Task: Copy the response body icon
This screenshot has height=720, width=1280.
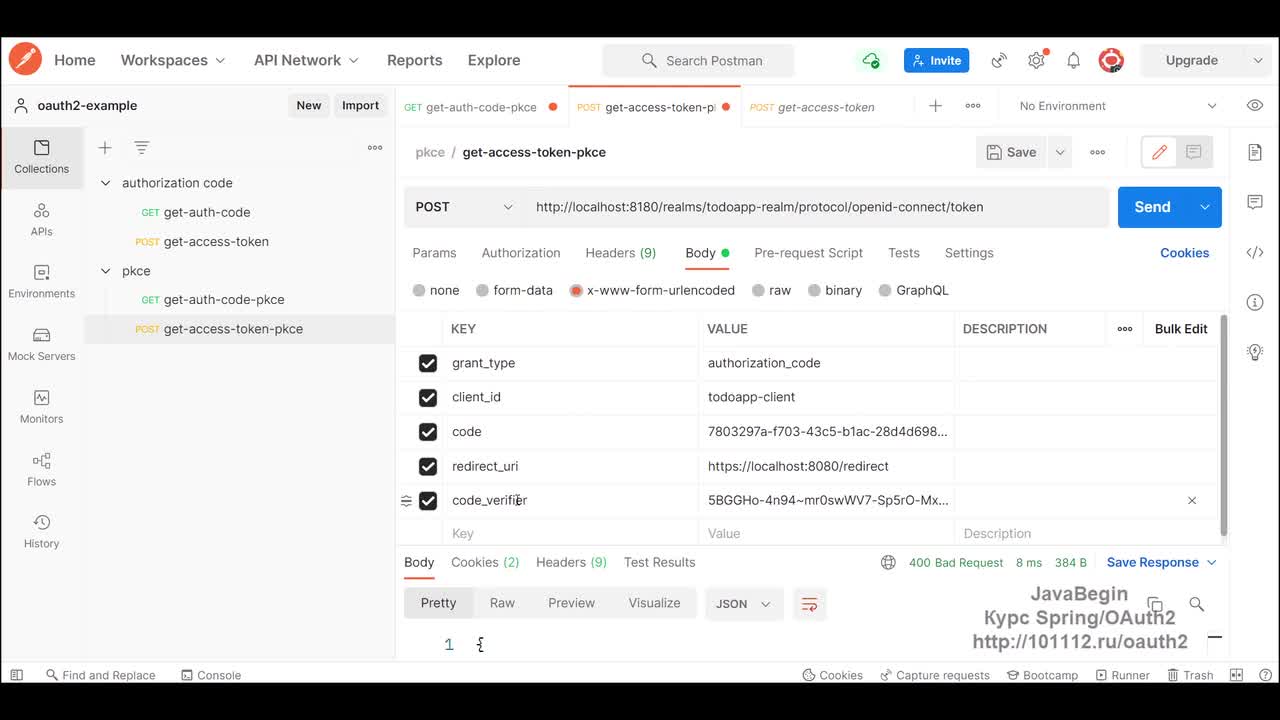Action: click(x=1155, y=604)
